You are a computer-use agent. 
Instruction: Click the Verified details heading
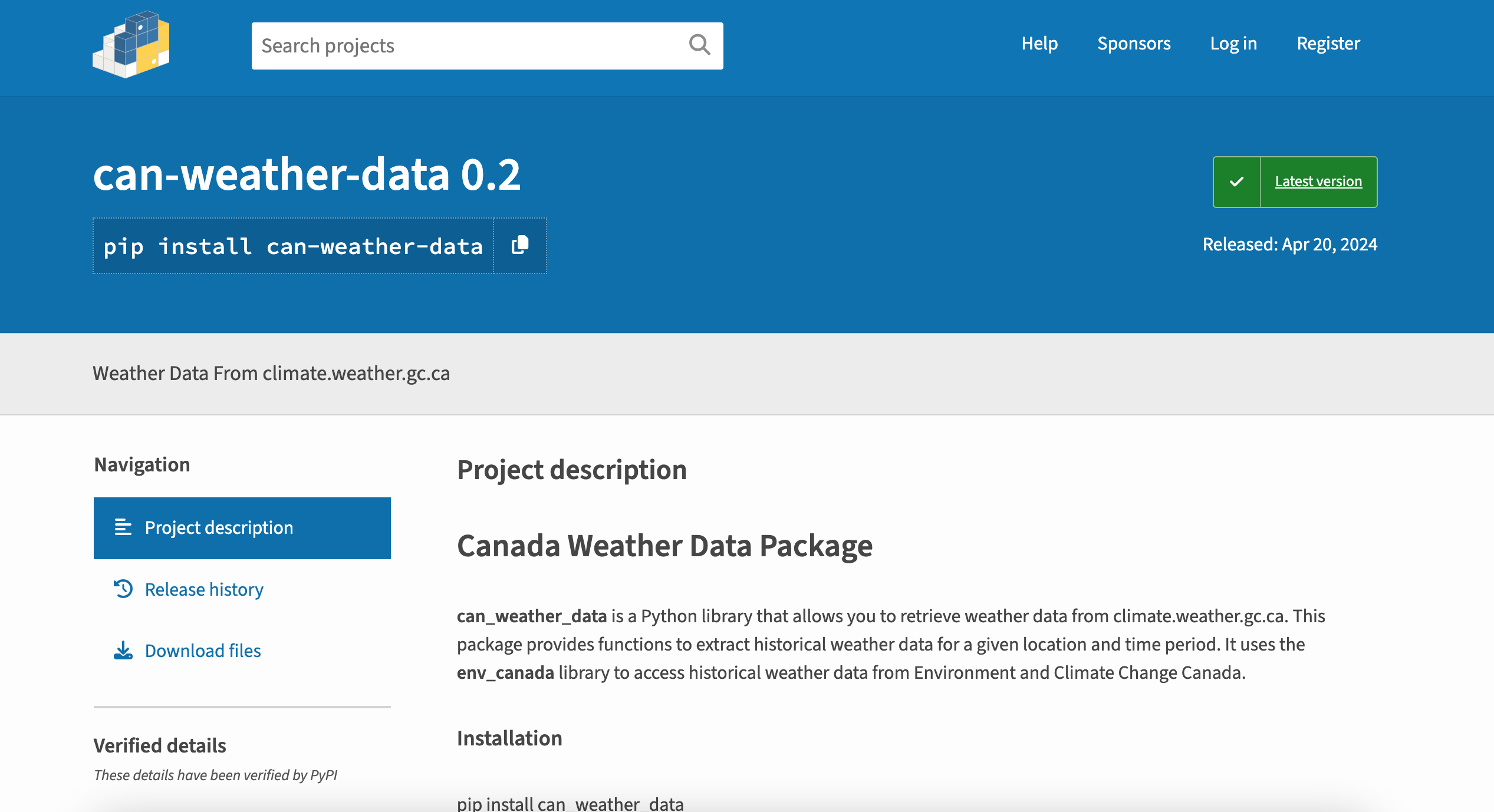coord(160,746)
